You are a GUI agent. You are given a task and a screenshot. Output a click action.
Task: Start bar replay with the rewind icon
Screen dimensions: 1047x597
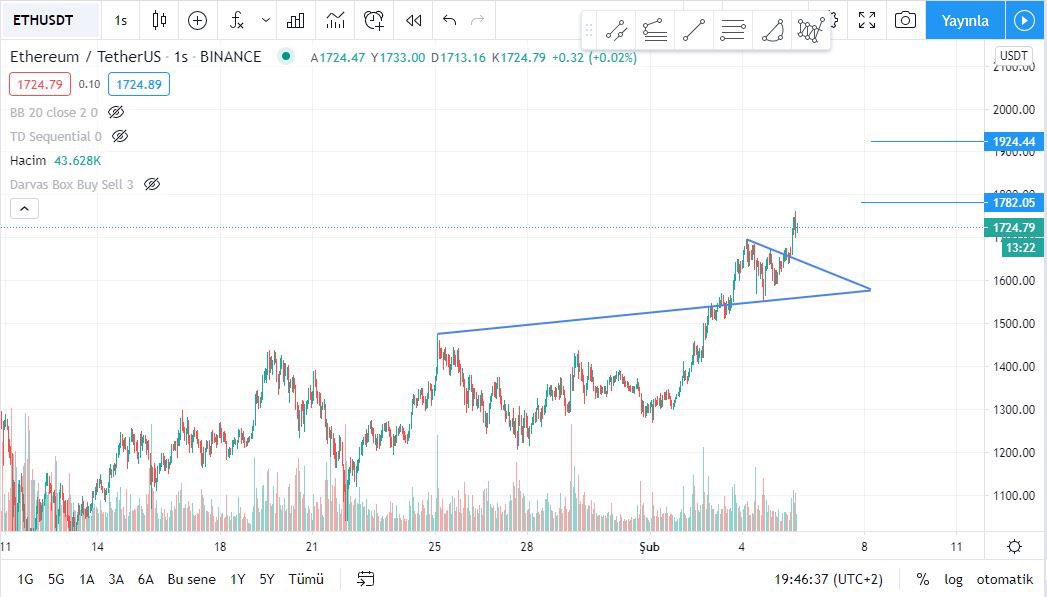click(414, 20)
